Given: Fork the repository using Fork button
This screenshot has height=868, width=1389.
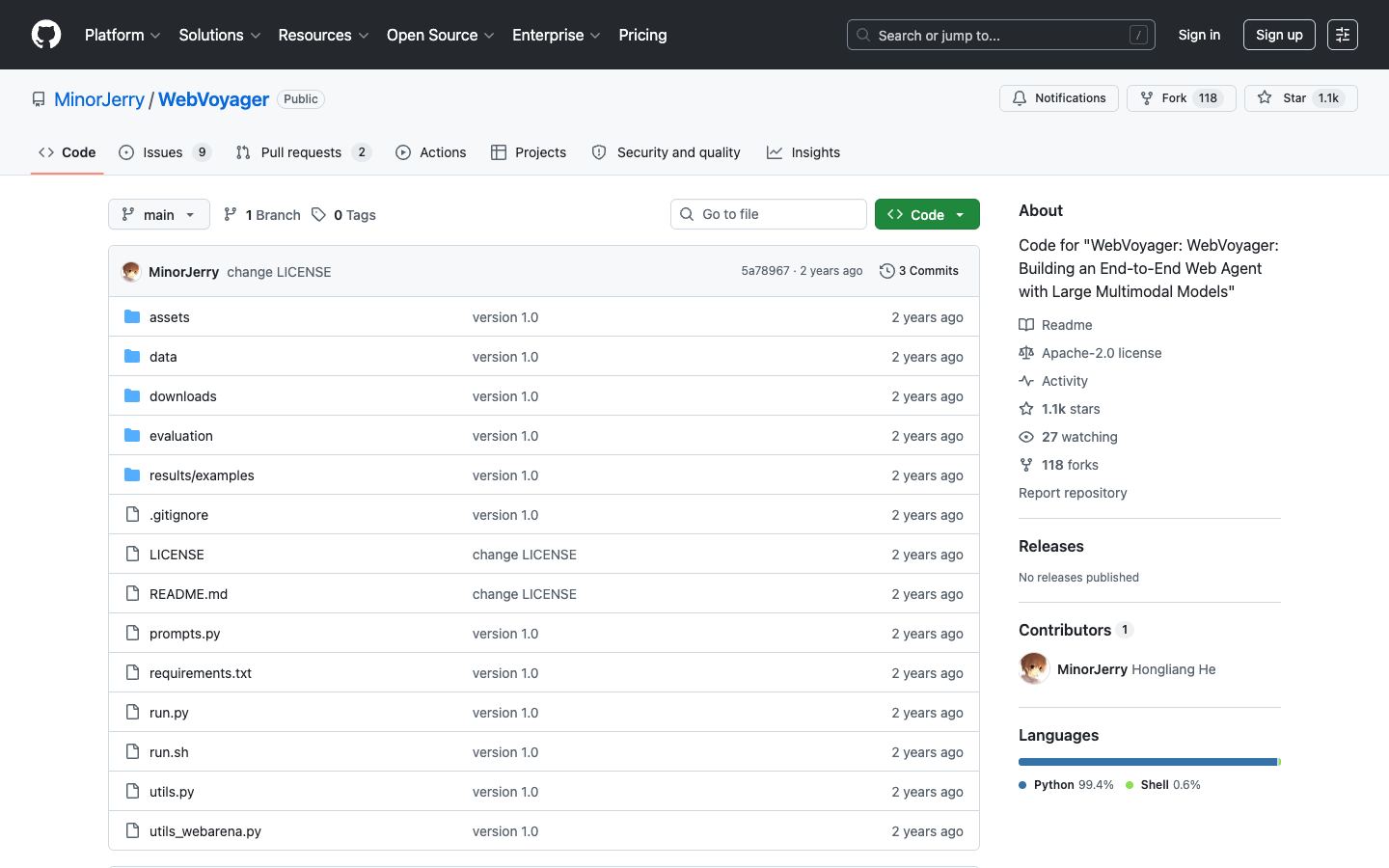Looking at the screenshot, I should [1182, 98].
